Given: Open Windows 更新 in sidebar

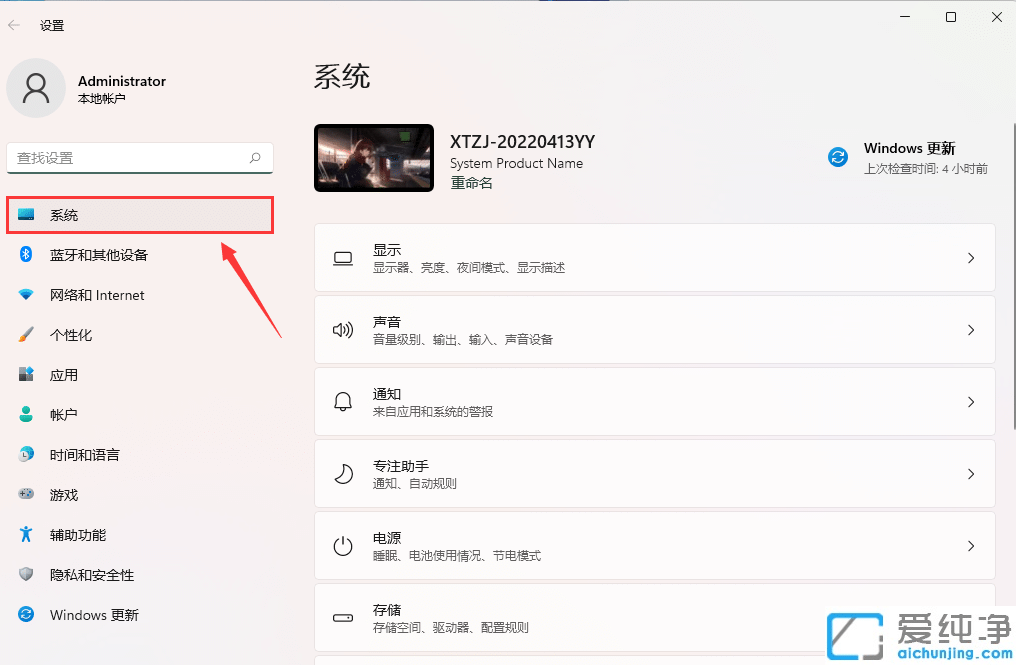Looking at the screenshot, I should pyautogui.click(x=140, y=614).
